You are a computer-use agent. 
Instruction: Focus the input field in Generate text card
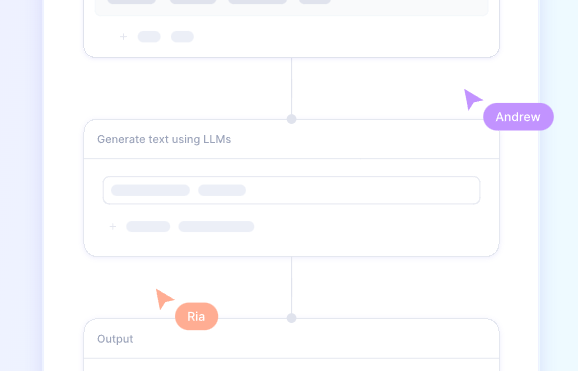point(292,190)
